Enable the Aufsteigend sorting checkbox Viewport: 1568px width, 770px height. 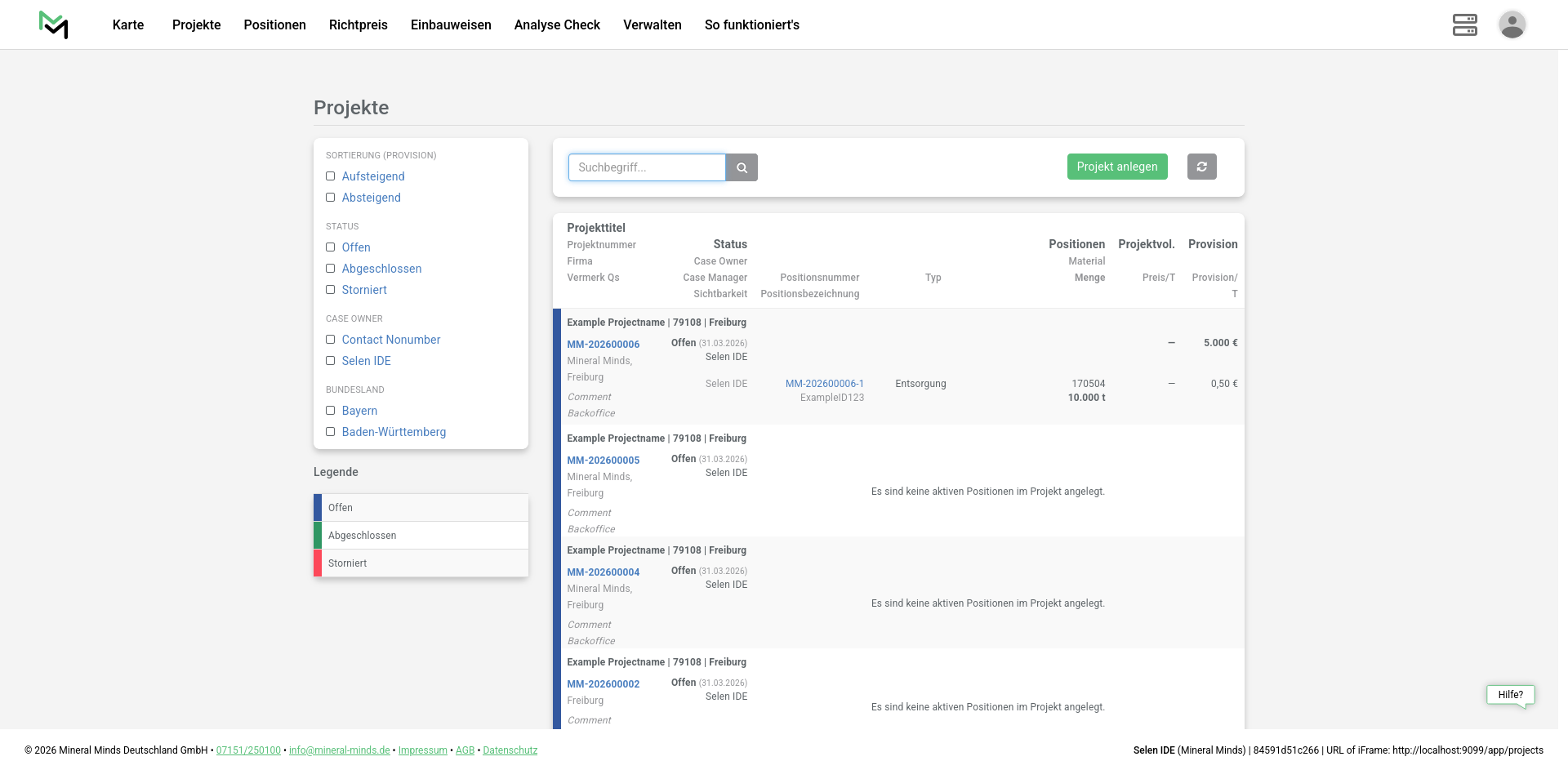pyautogui.click(x=331, y=176)
